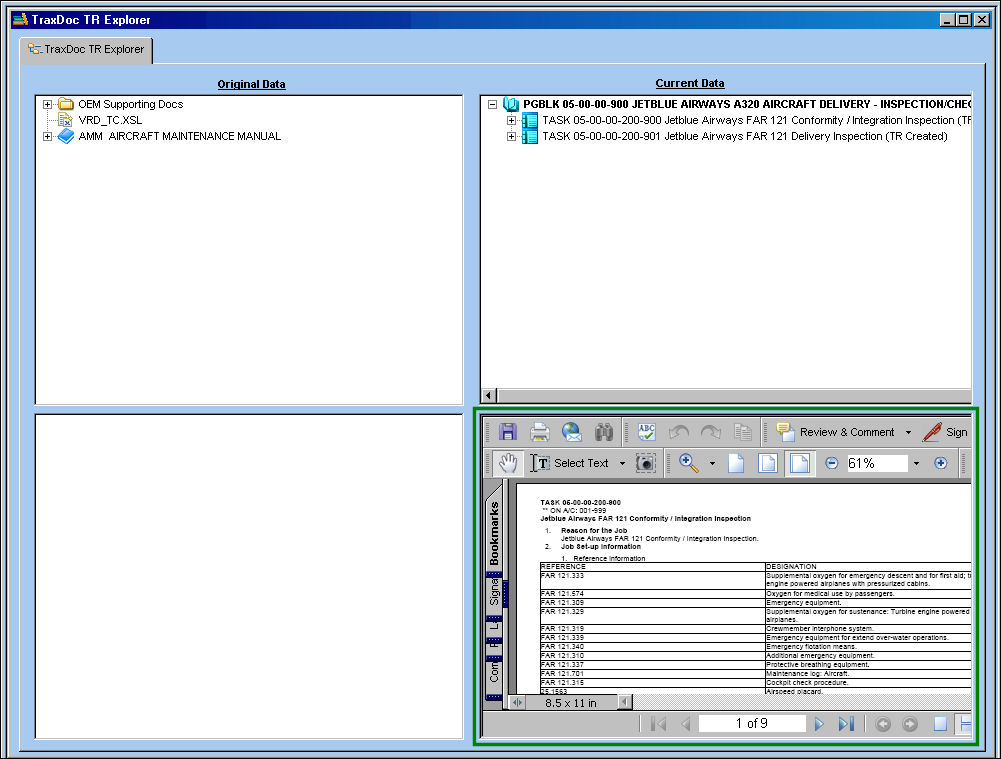Go to previous page arrow

click(686, 723)
